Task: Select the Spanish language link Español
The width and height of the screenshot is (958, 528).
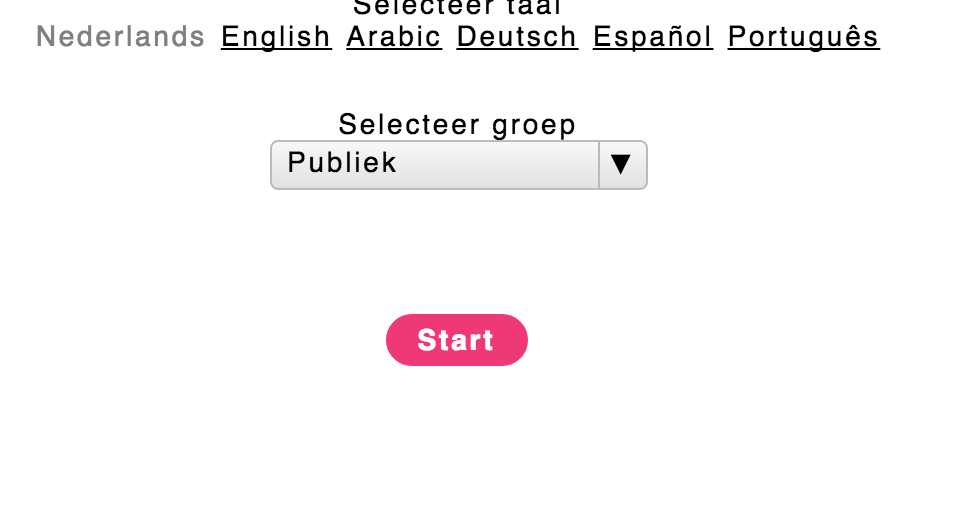Action: [653, 37]
